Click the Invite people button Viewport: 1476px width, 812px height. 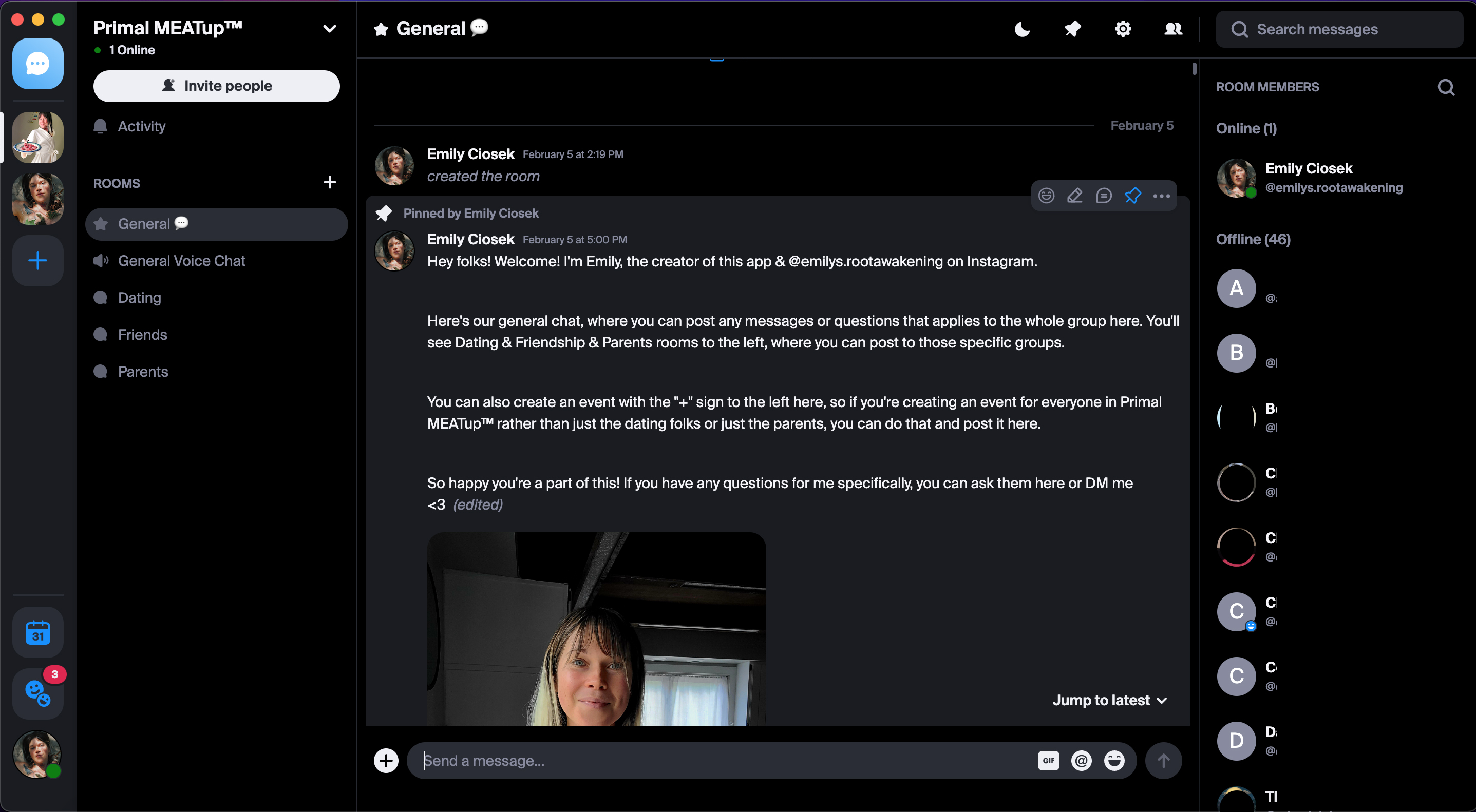pyautogui.click(x=217, y=86)
